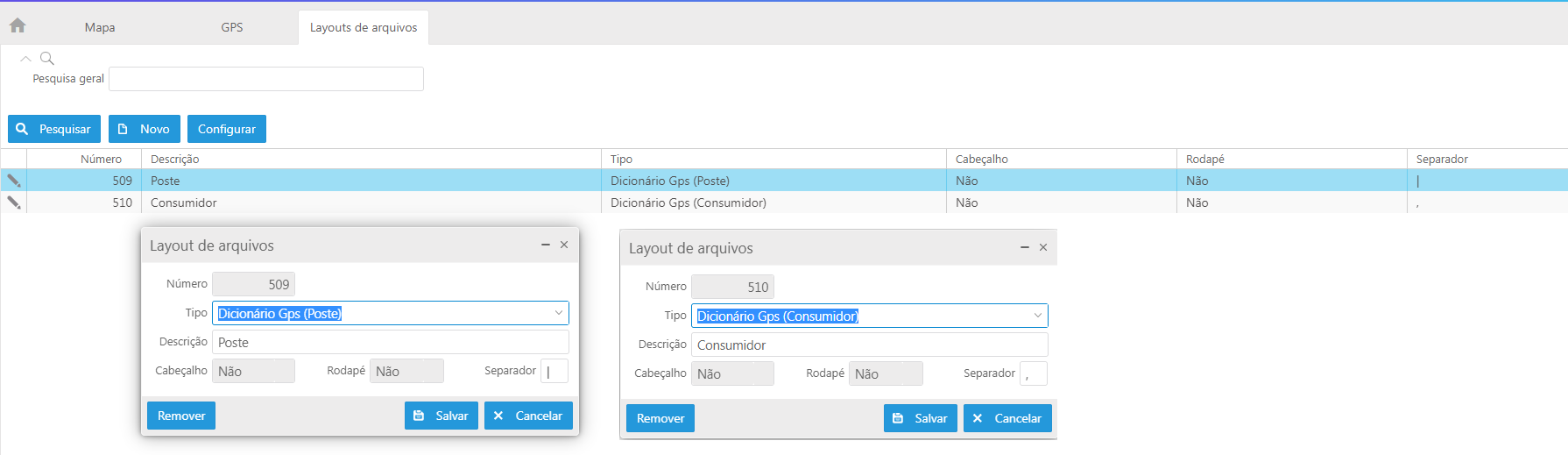Click Salvar in the Poste dialog
This screenshot has height=455, width=1568.
(441, 416)
